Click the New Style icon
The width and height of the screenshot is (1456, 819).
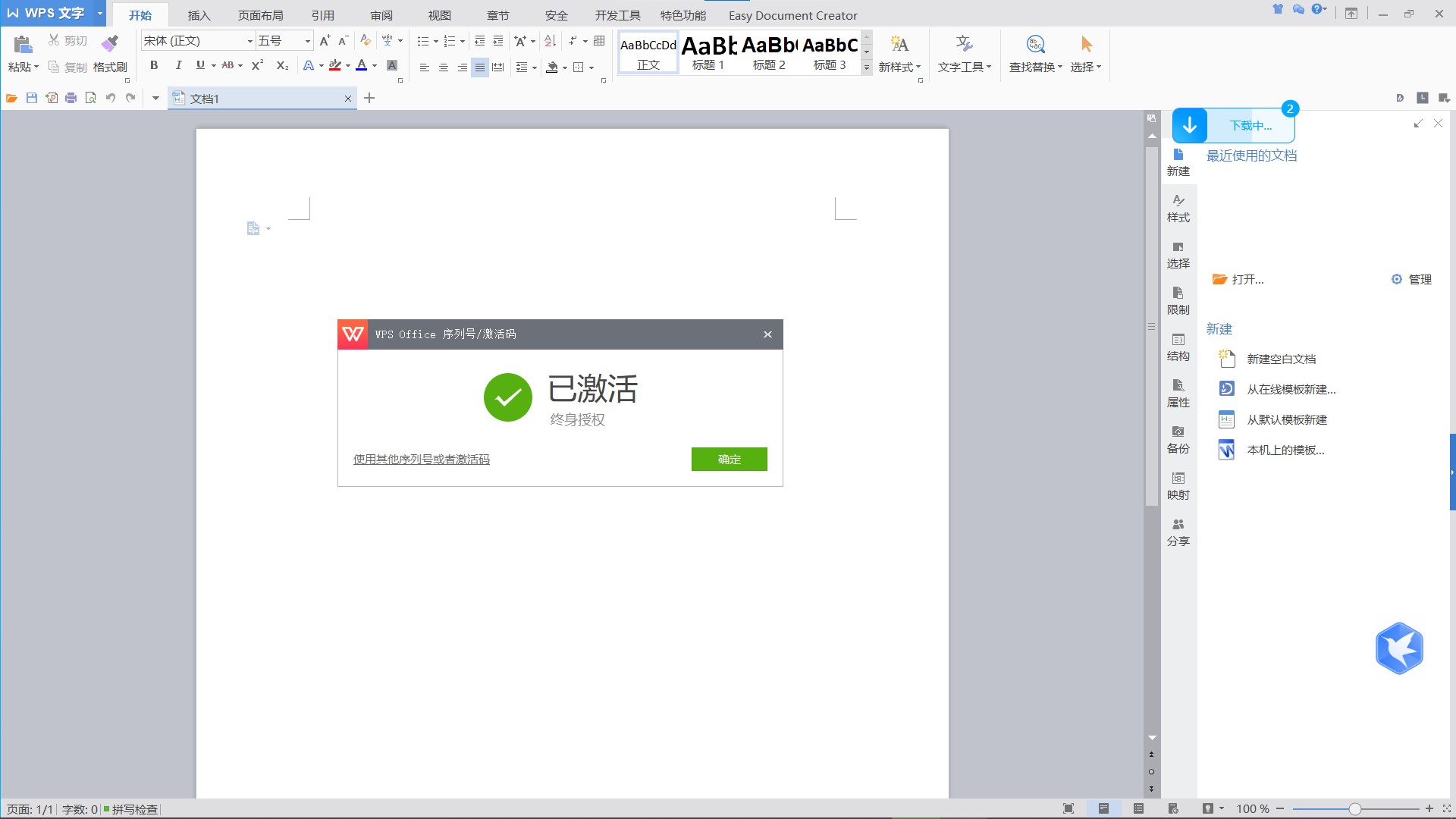(x=899, y=45)
